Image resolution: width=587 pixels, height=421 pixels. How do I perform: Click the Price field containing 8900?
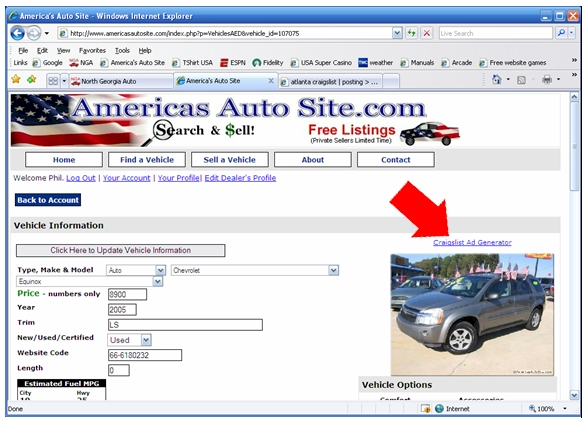click(127, 295)
